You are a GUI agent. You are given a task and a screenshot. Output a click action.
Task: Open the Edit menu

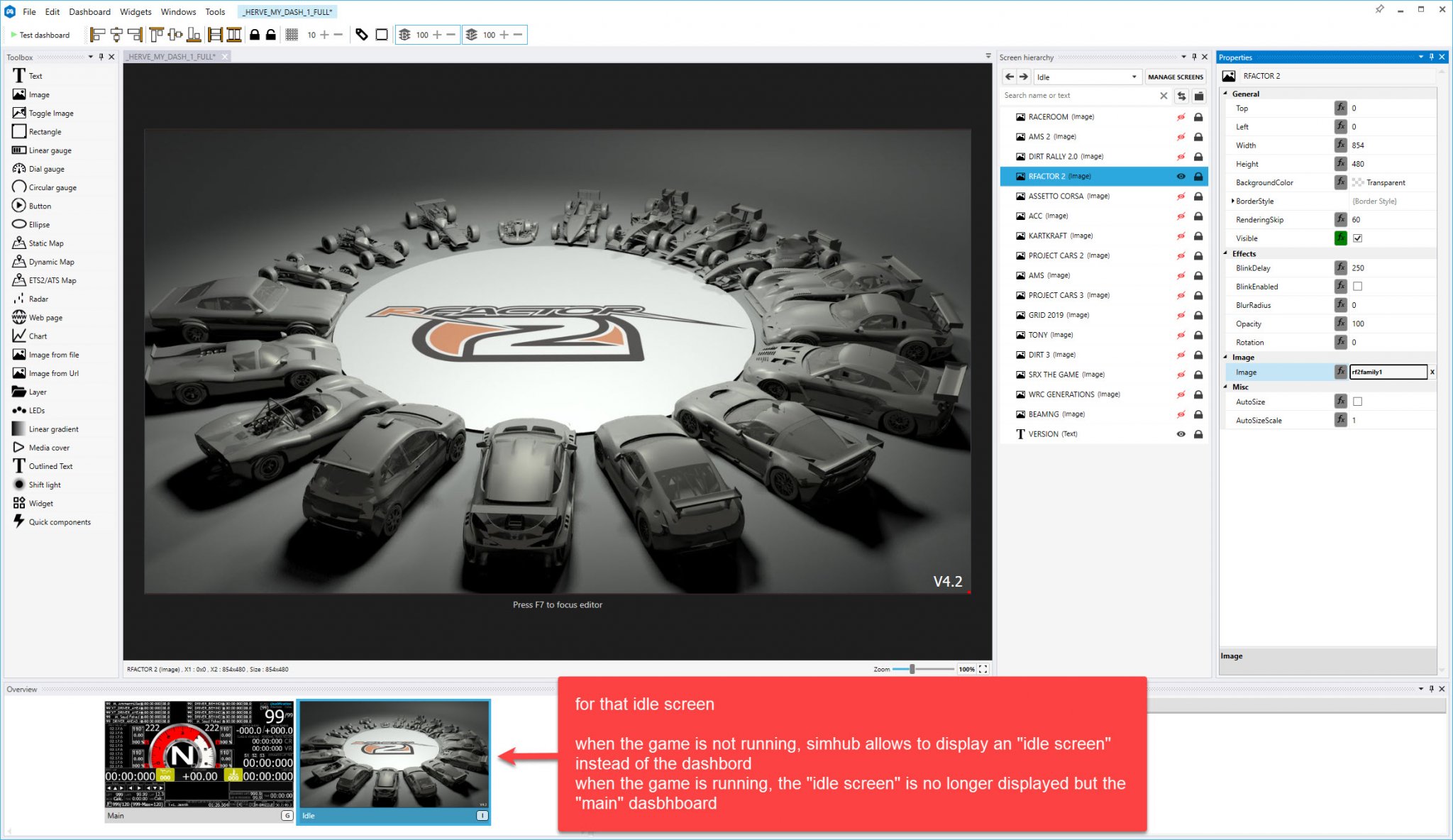53,11
